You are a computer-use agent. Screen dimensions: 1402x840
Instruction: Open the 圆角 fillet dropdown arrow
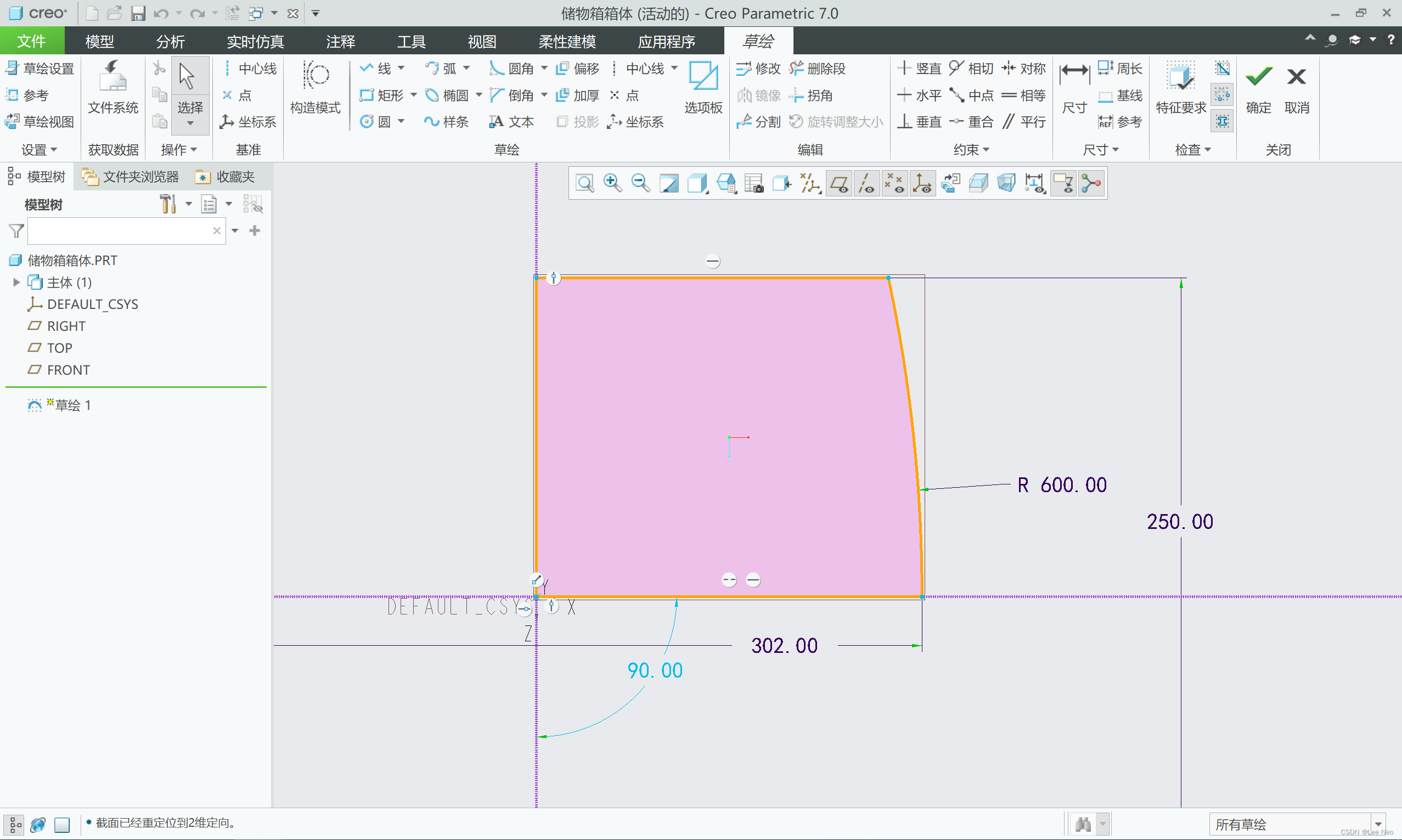[544, 69]
